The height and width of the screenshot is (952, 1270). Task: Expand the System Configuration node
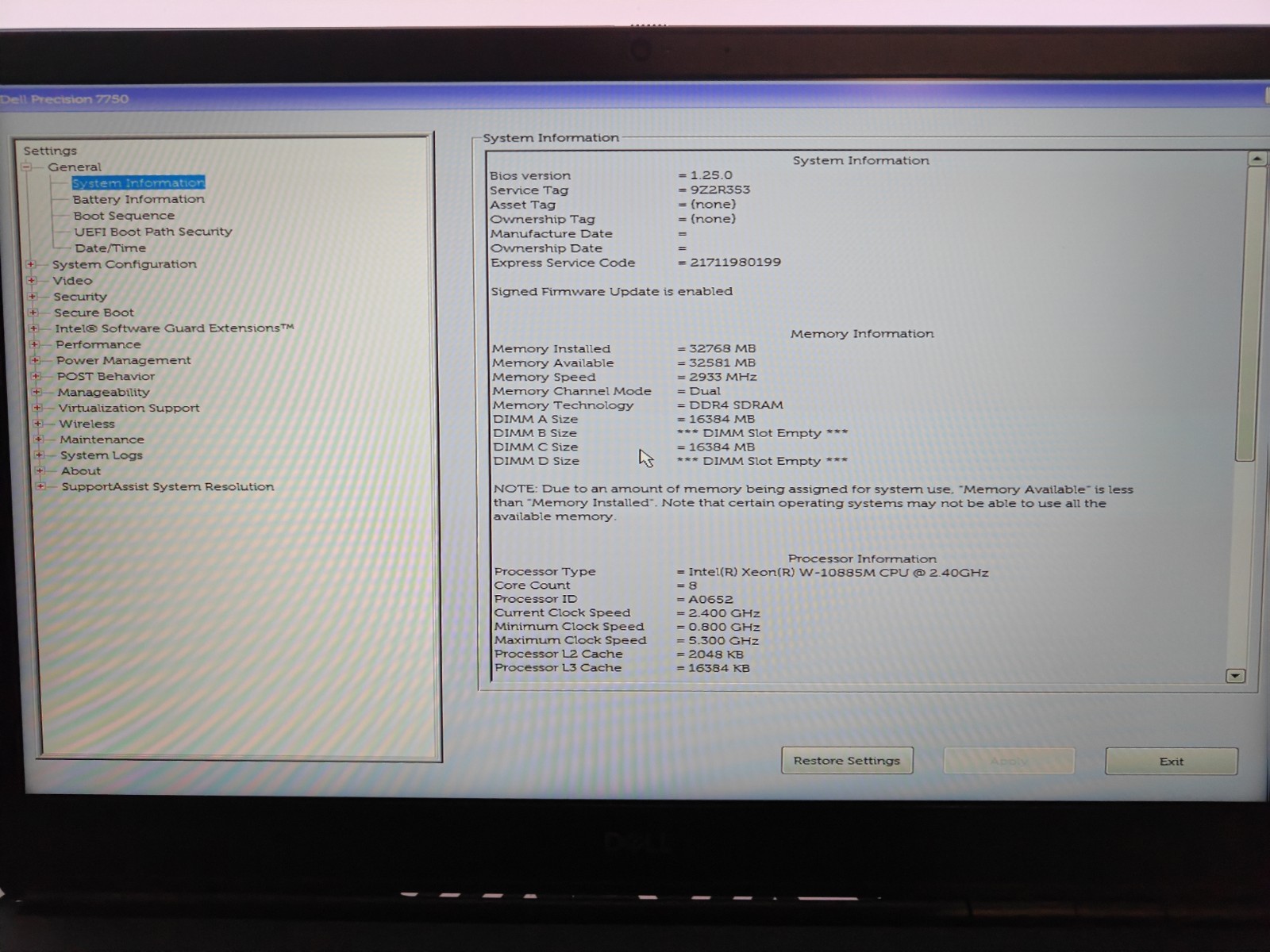pos(31,264)
